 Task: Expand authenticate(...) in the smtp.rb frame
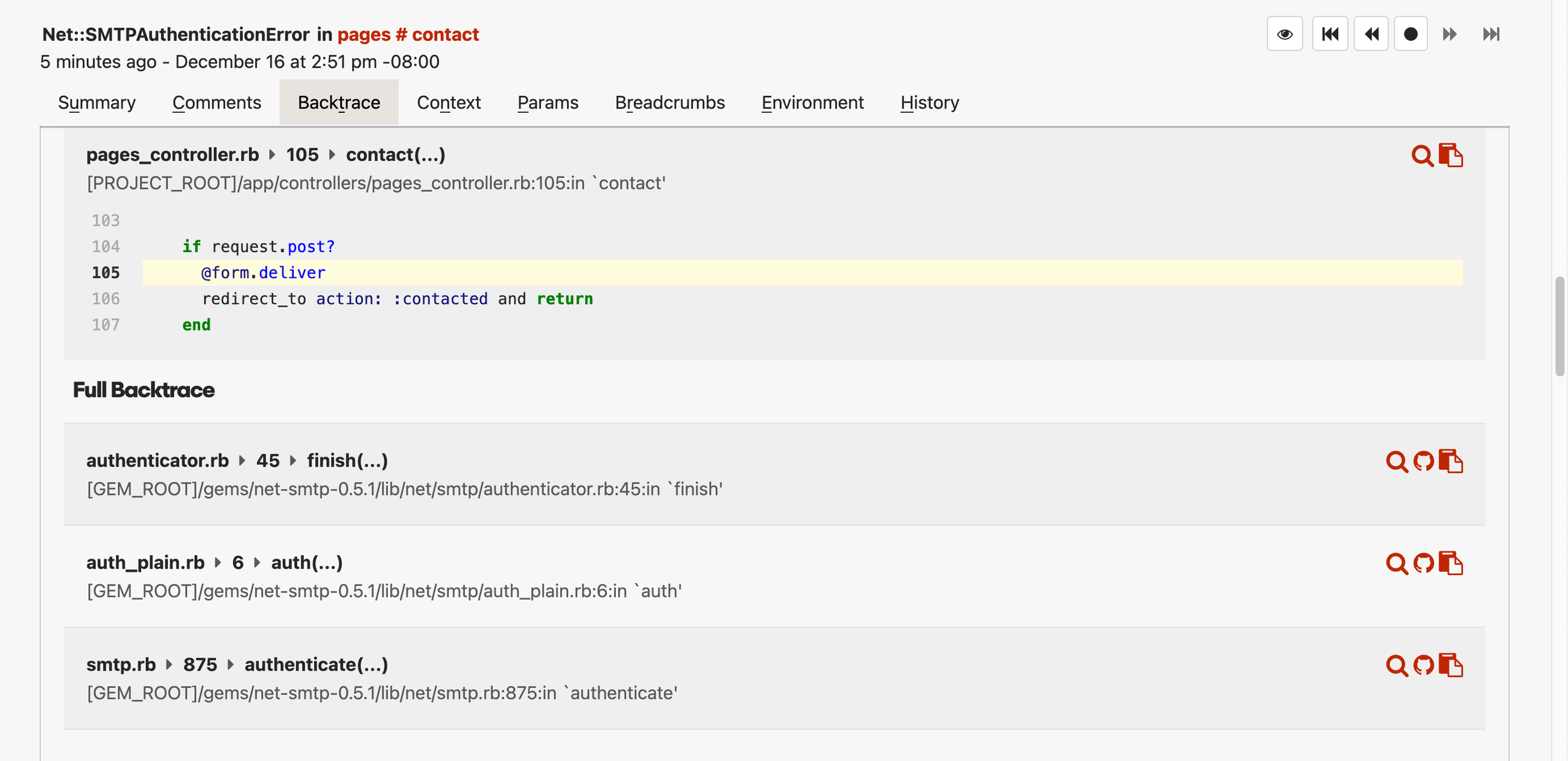coord(316,664)
